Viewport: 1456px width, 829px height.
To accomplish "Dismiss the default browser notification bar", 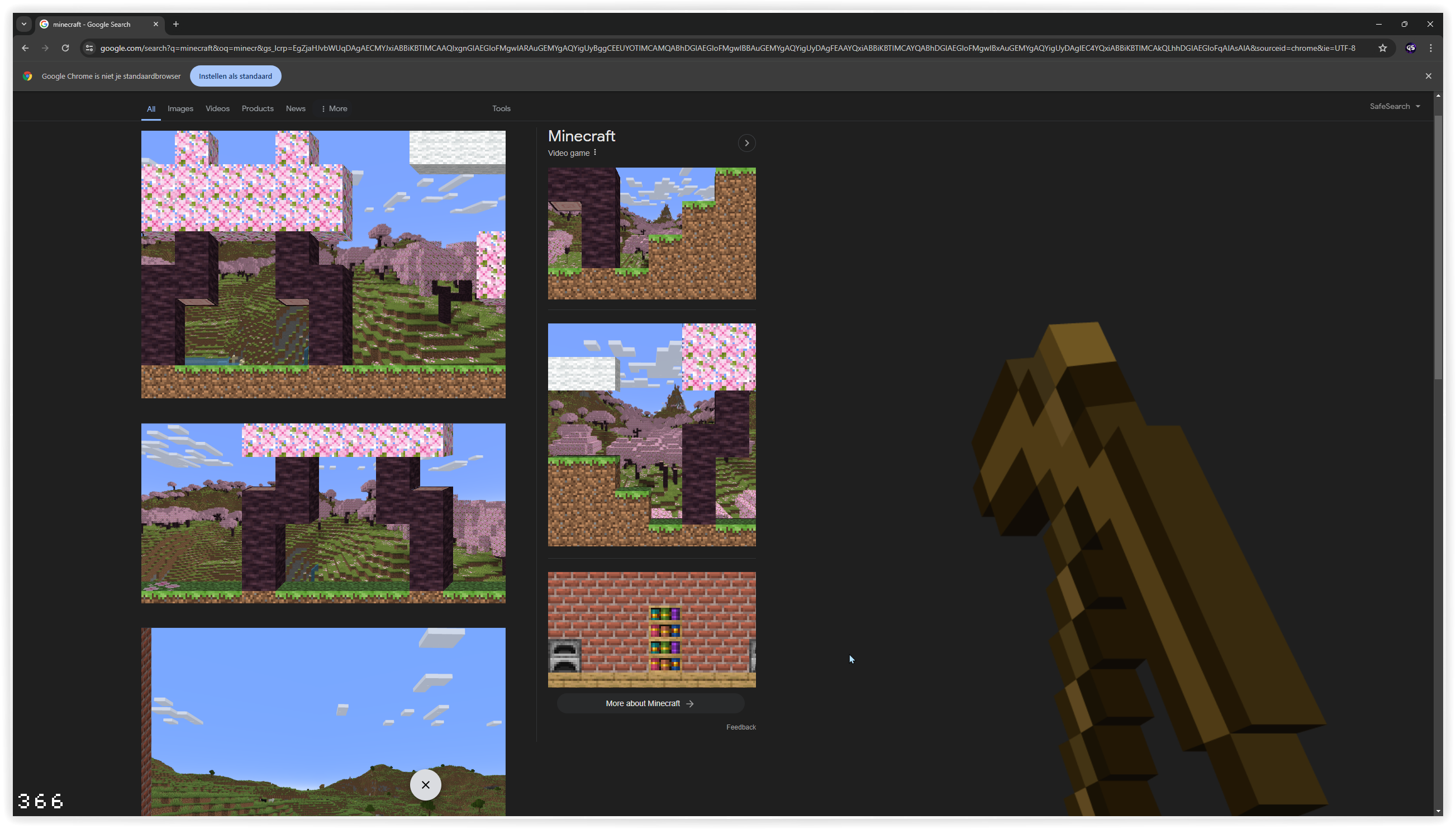I will [1428, 76].
